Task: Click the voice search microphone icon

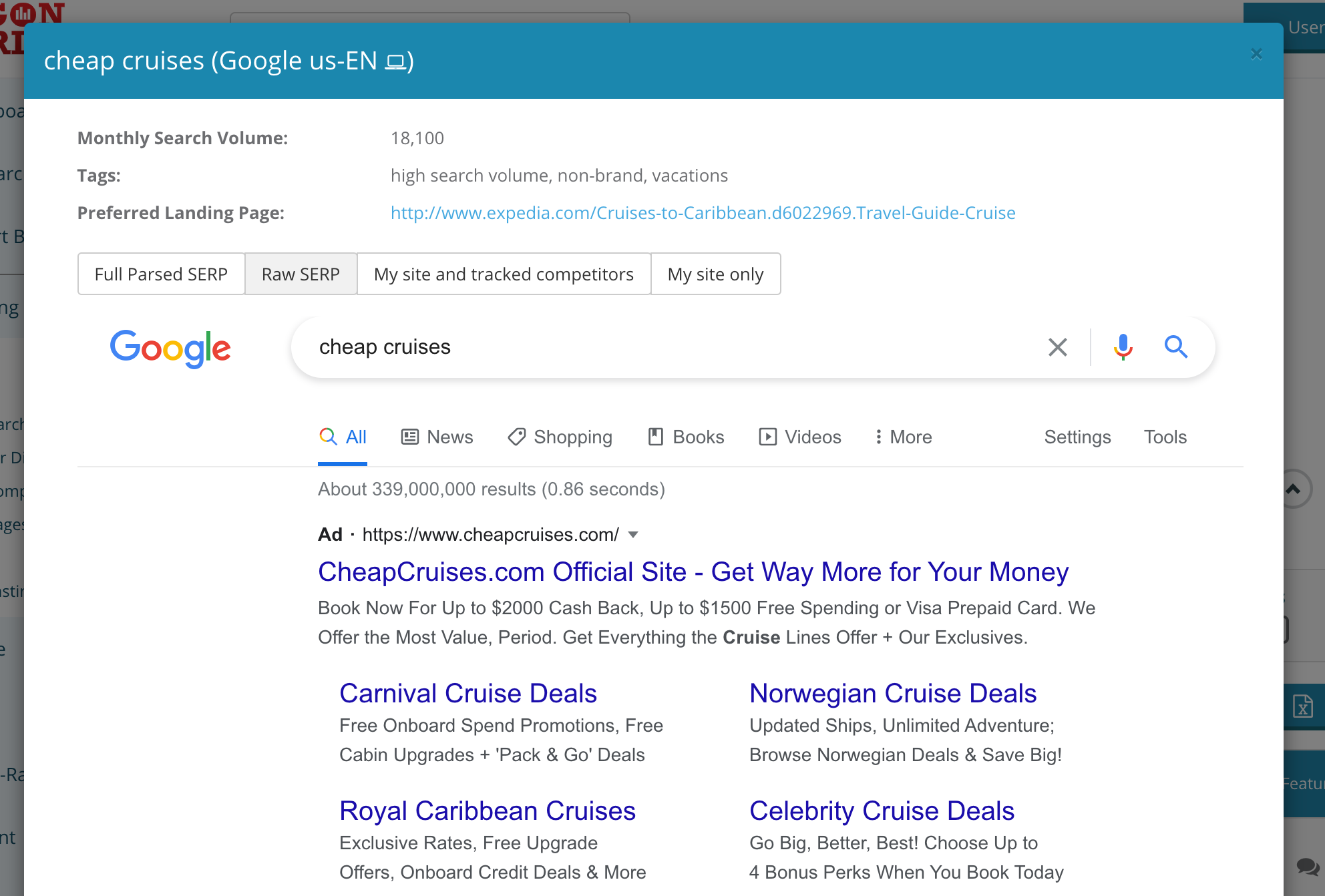Action: coord(1123,347)
